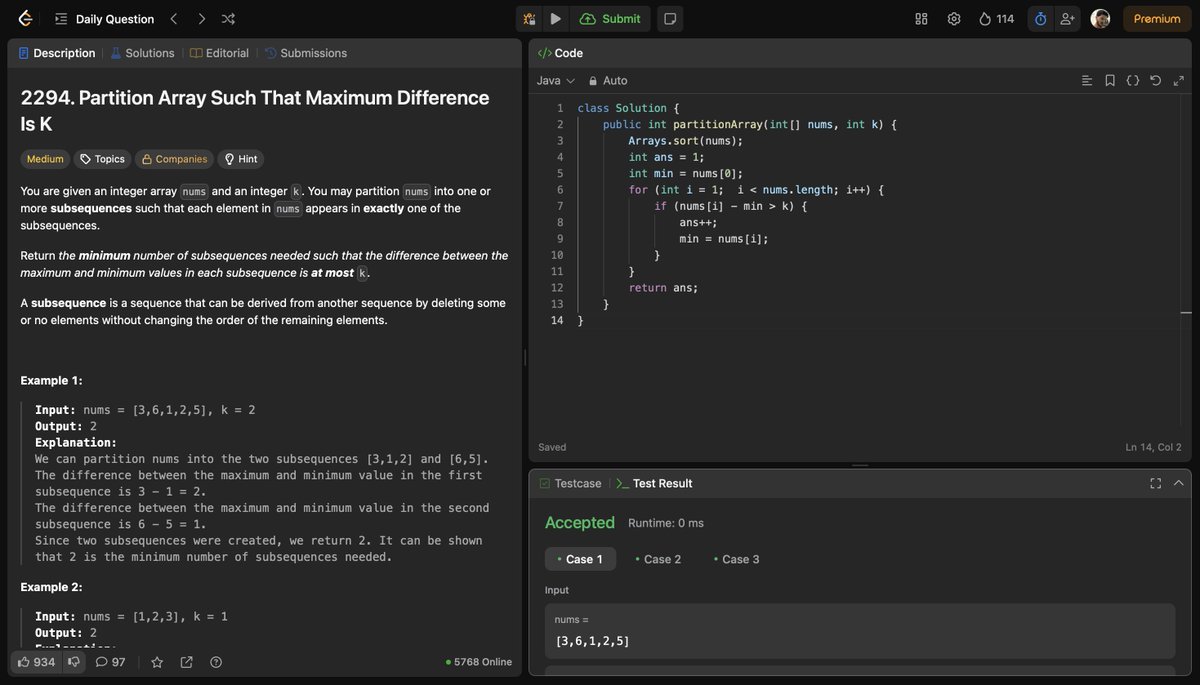Dislike the problem thumbs down
The width and height of the screenshot is (1200, 685).
[74, 662]
